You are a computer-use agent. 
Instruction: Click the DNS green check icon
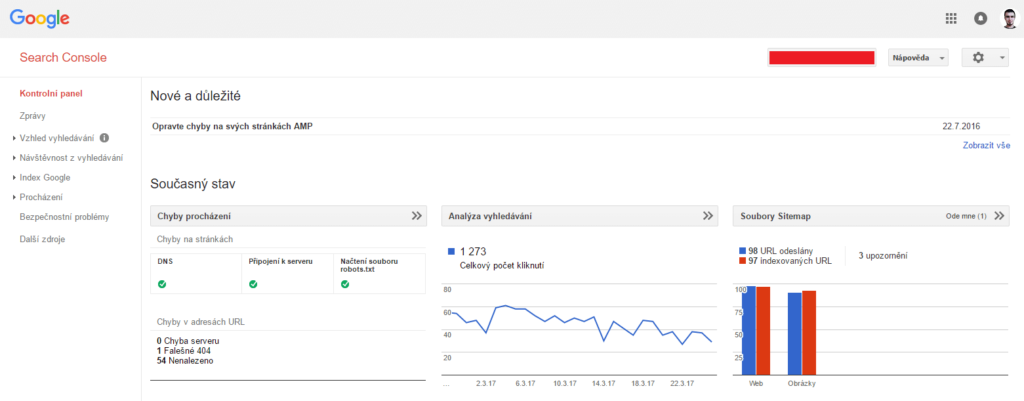pyautogui.click(x=162, y=284)
